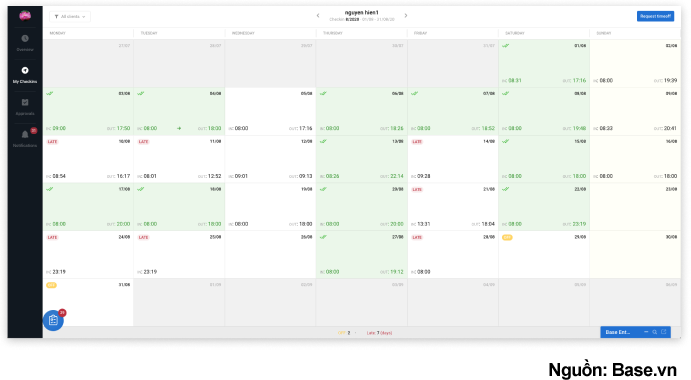Click the 02/08 date label
Viewport: 691px width, 380px height.
click(672, 46)
